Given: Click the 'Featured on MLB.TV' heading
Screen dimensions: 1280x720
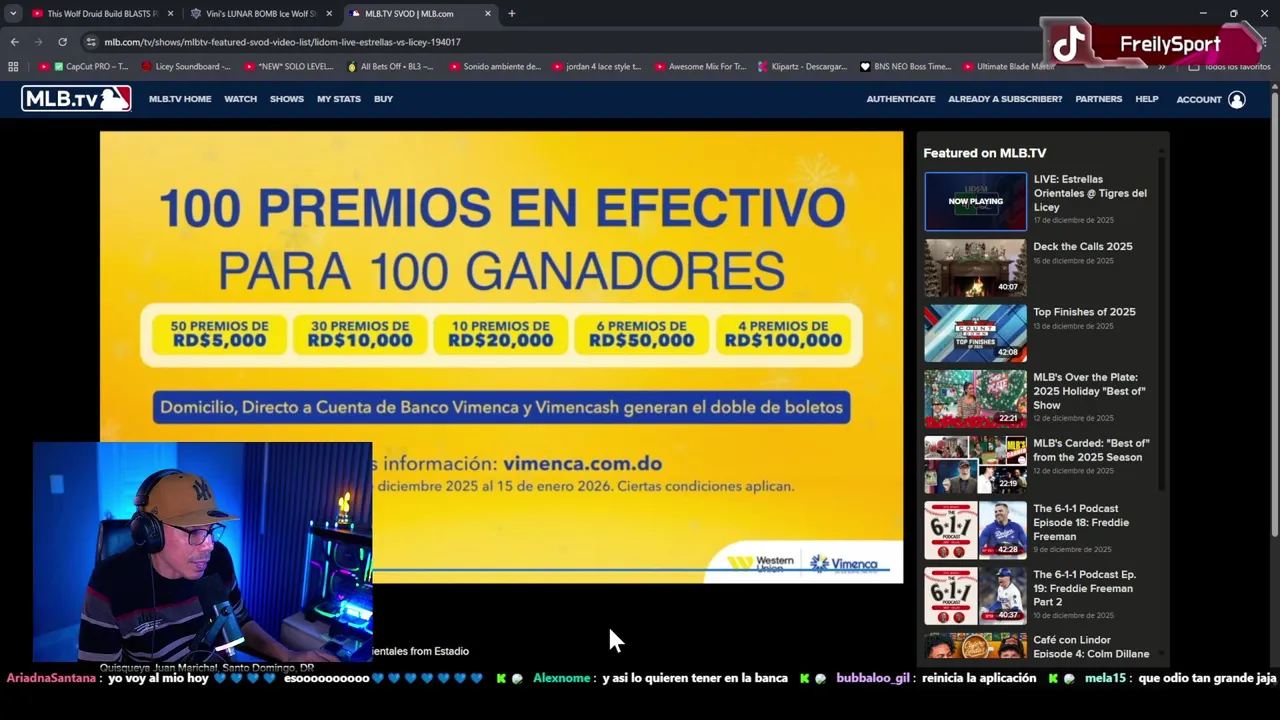Looking at the screenshot, I should point(985,153).
